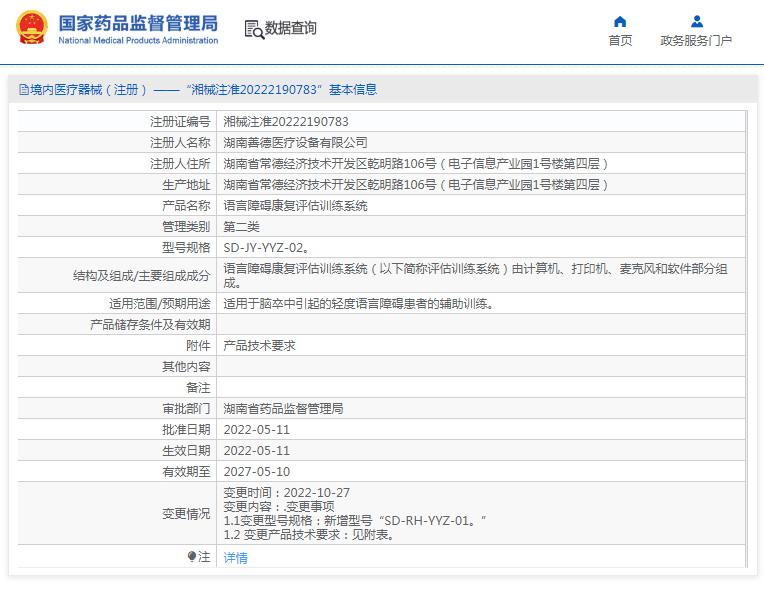
Task: Click the 型号规格 label
Action: (x=186, y=247)
